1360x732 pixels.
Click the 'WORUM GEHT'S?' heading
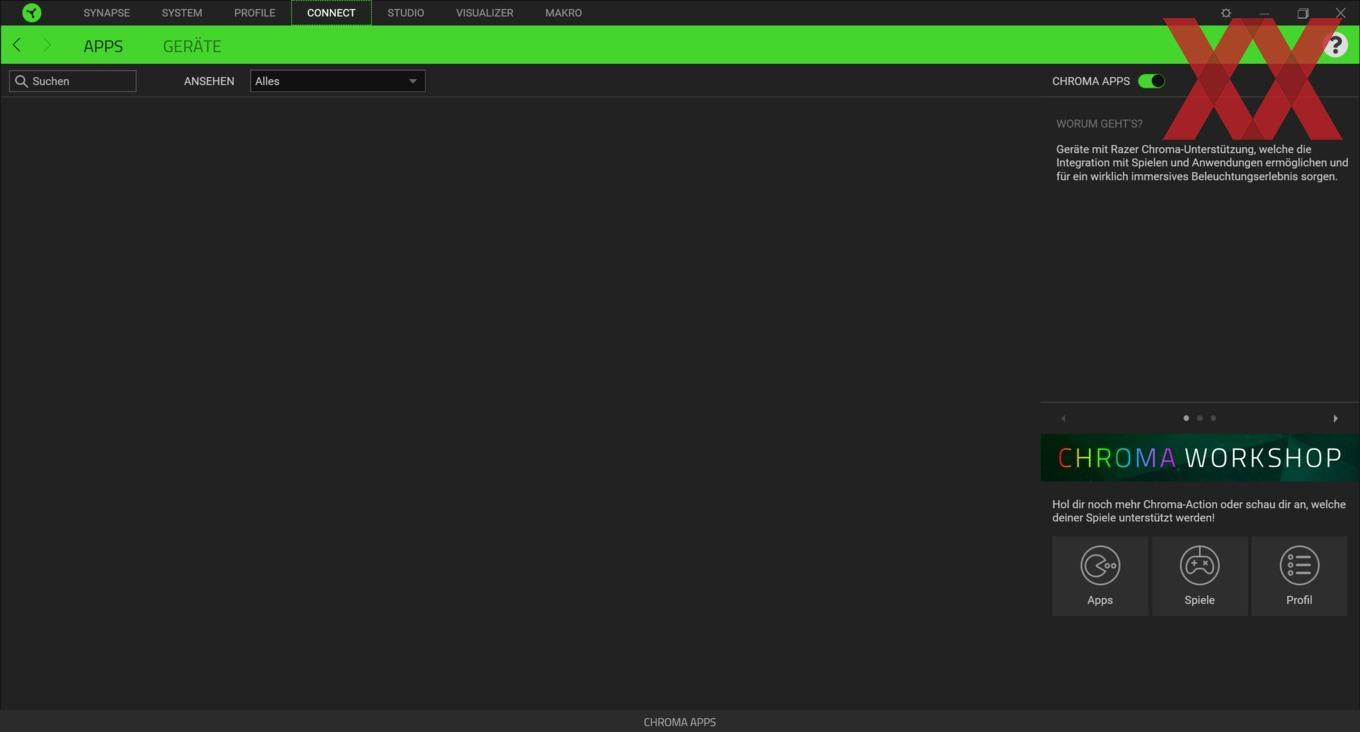pyautogui.click(x=1099, y=124)
